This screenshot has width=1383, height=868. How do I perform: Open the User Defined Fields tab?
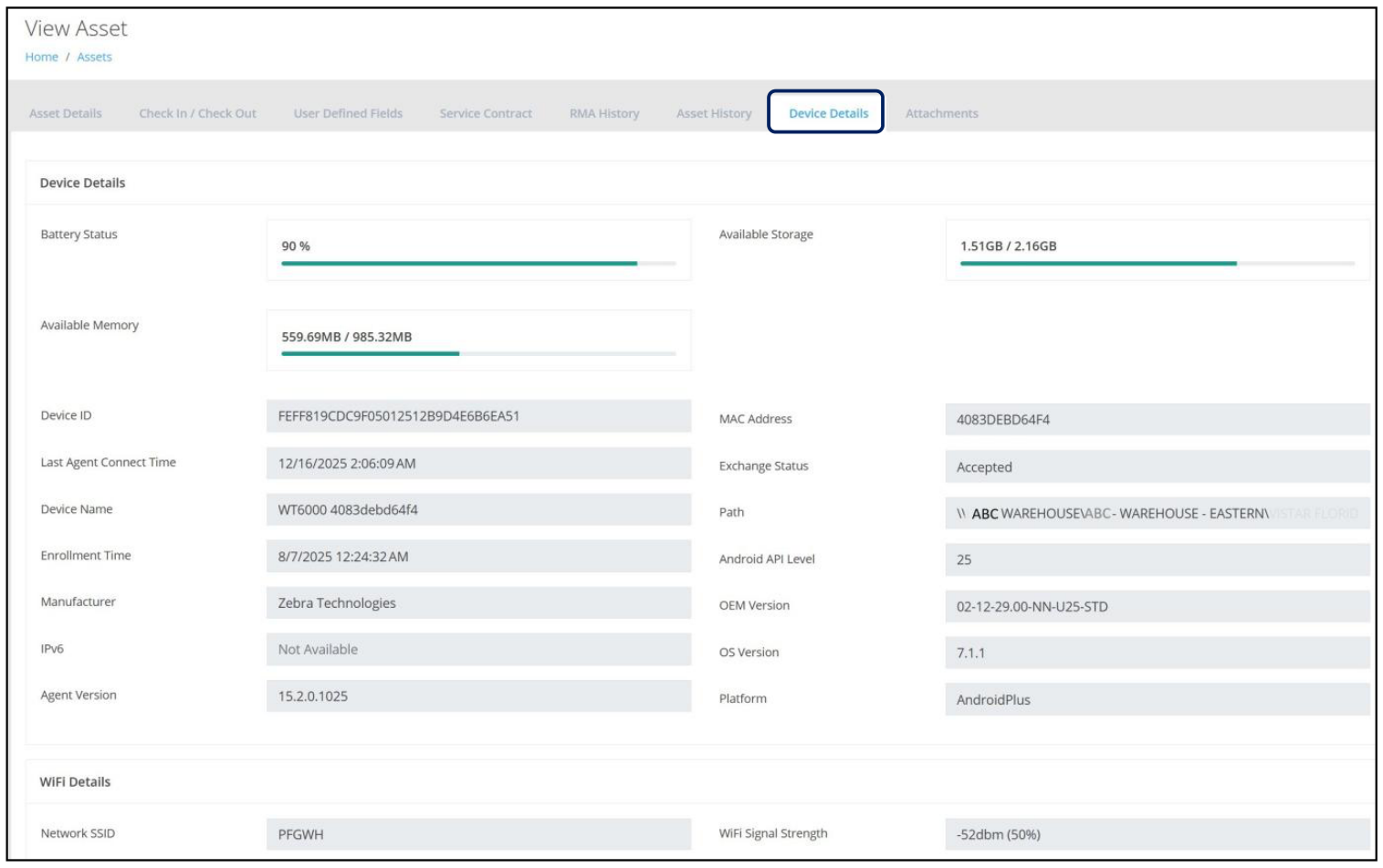pyautogui.click(x=348, y=113)
